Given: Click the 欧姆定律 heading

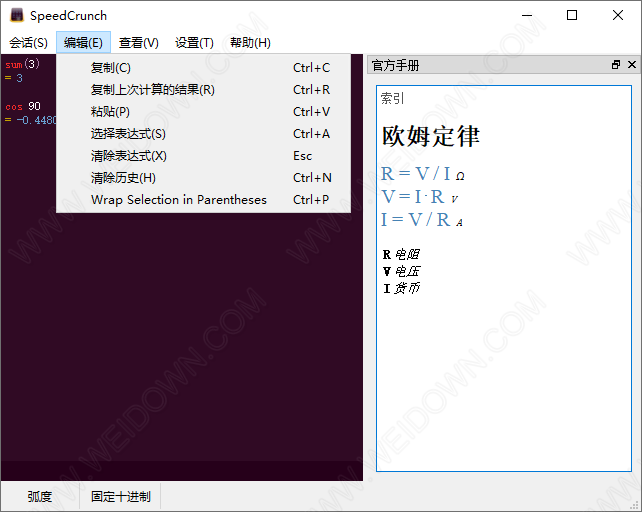Looking at the screenshot, I should pyautogui.click(x=430, y=136).
